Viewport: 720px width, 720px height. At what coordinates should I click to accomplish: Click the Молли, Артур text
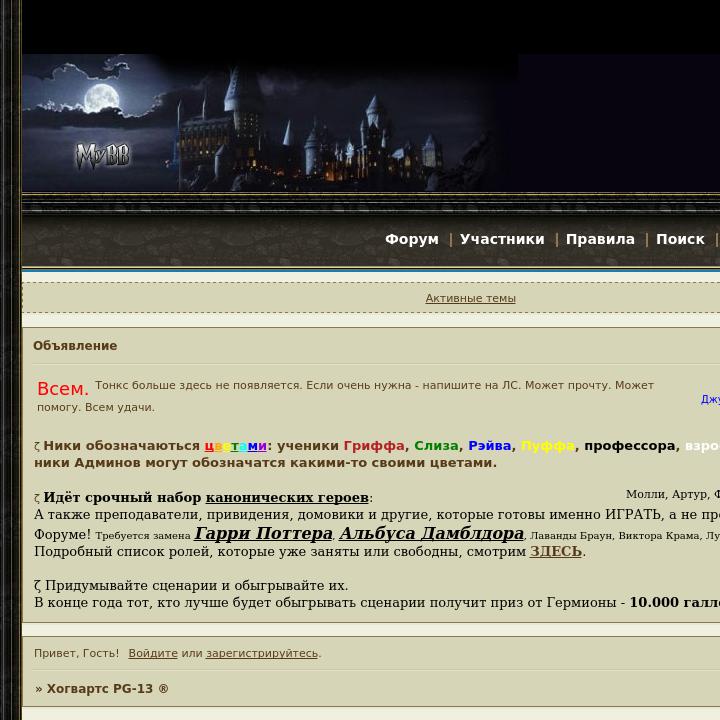tap(667, 495)
